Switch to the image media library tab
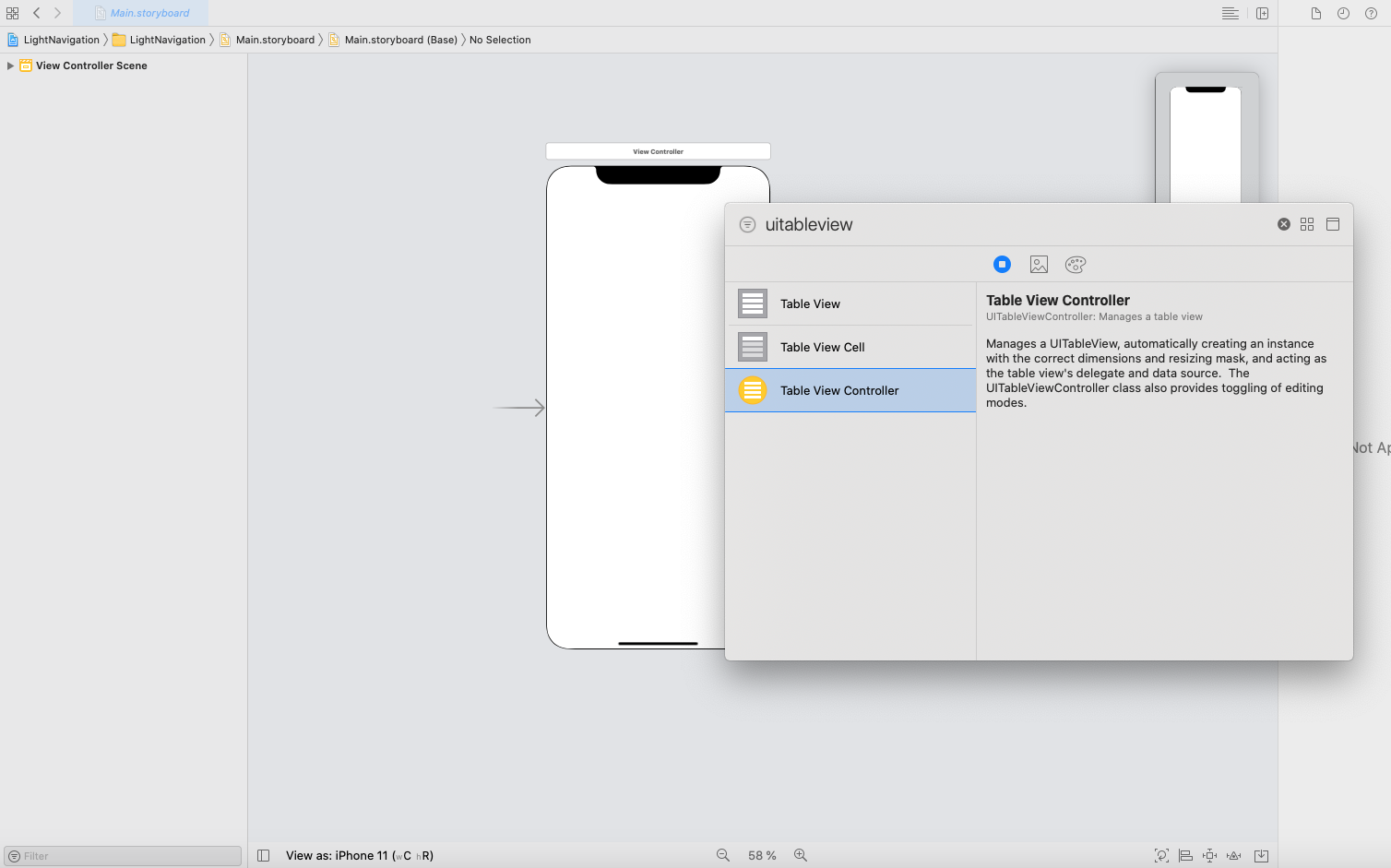The width and height of the screenshot is (1391, 868). click(1039, 265)
